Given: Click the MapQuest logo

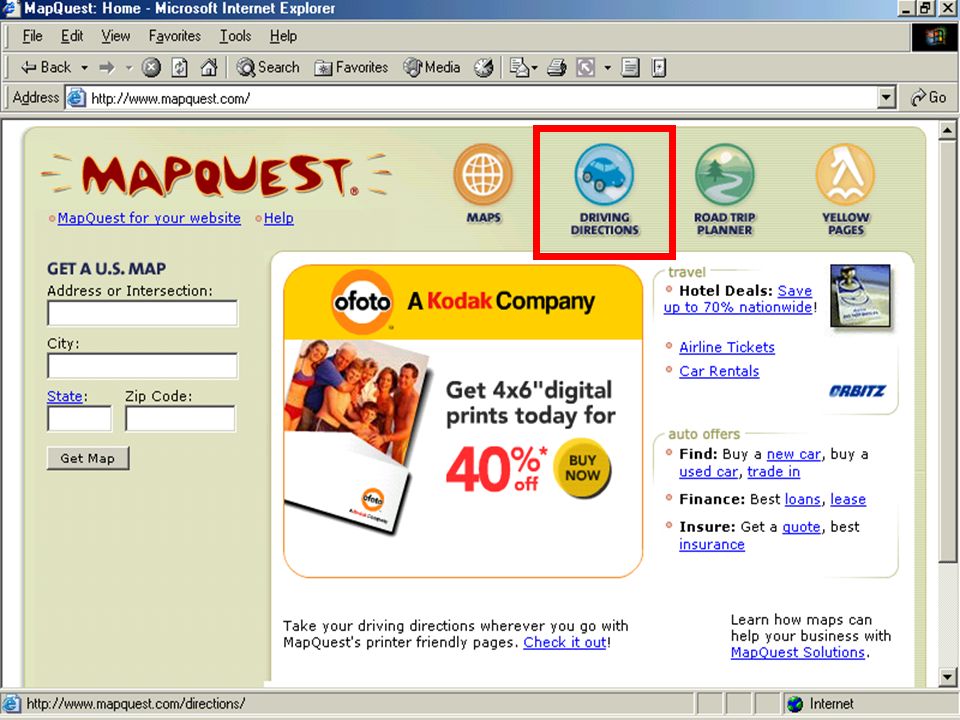Looking at the screenshot, I should (x=217, y=176).
